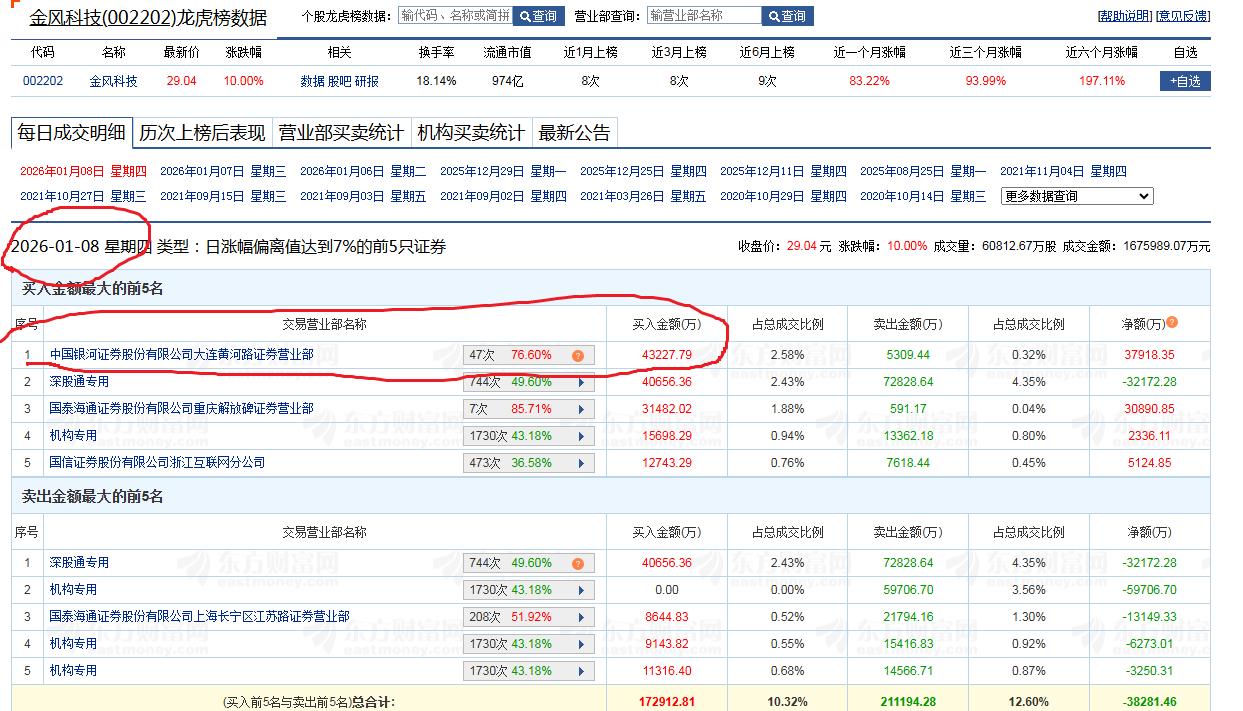
Task: Switch to 最新公告 tab
Action: pos(574,133)
